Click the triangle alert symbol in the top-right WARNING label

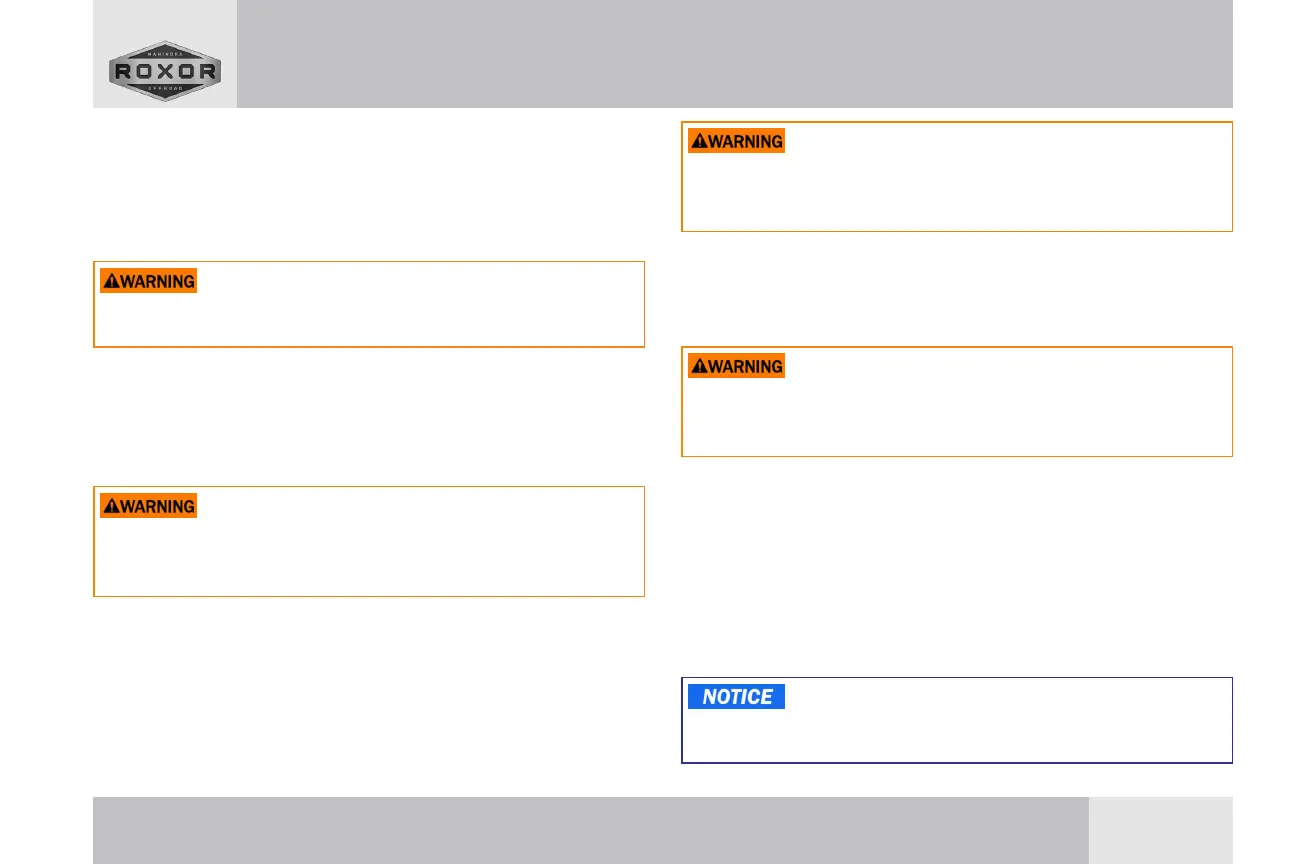click(x=699, y=141)
